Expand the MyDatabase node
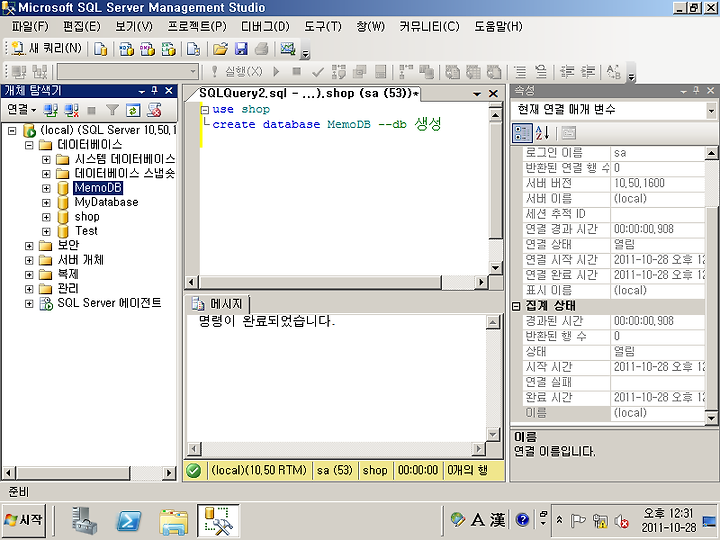 (46, 202)
